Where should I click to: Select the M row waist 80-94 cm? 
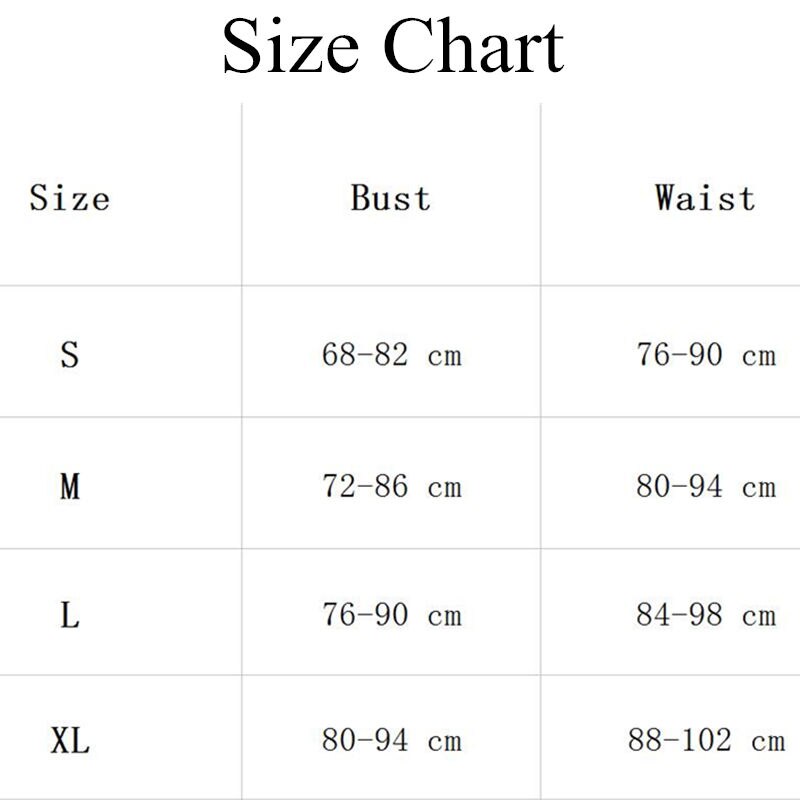pos(706,486)
